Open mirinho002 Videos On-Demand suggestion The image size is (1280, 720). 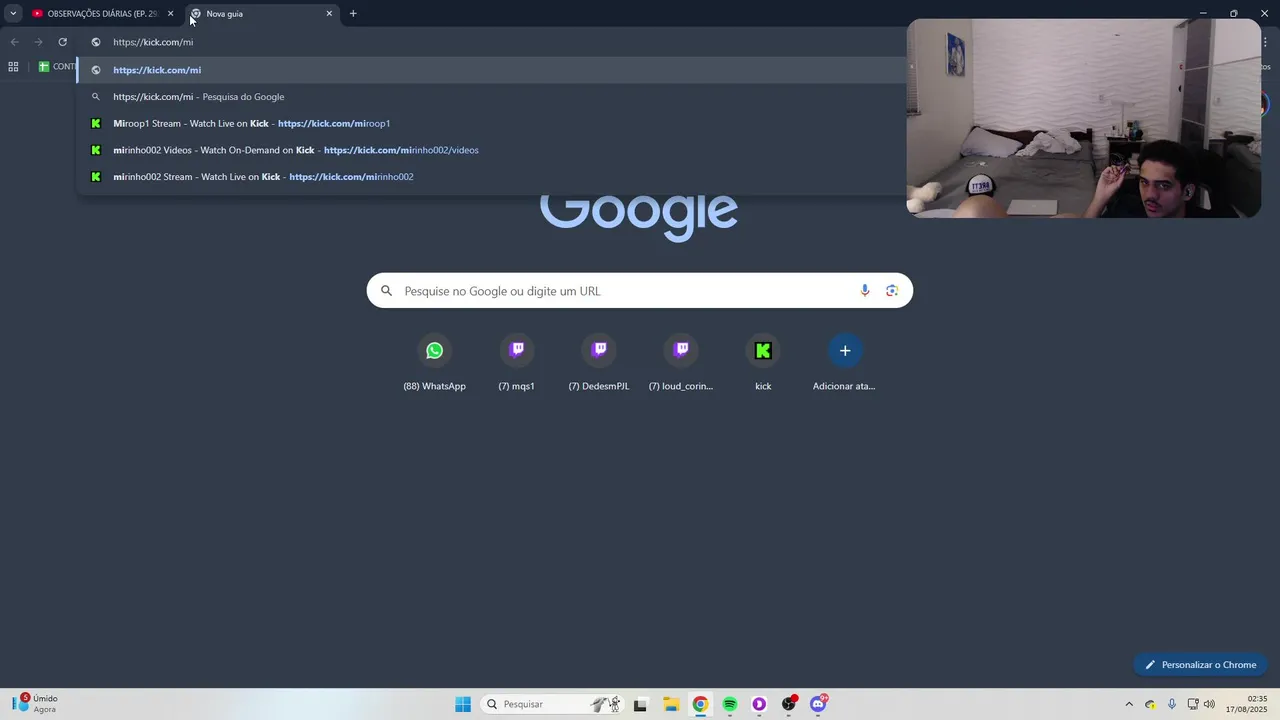click(490, 150)
